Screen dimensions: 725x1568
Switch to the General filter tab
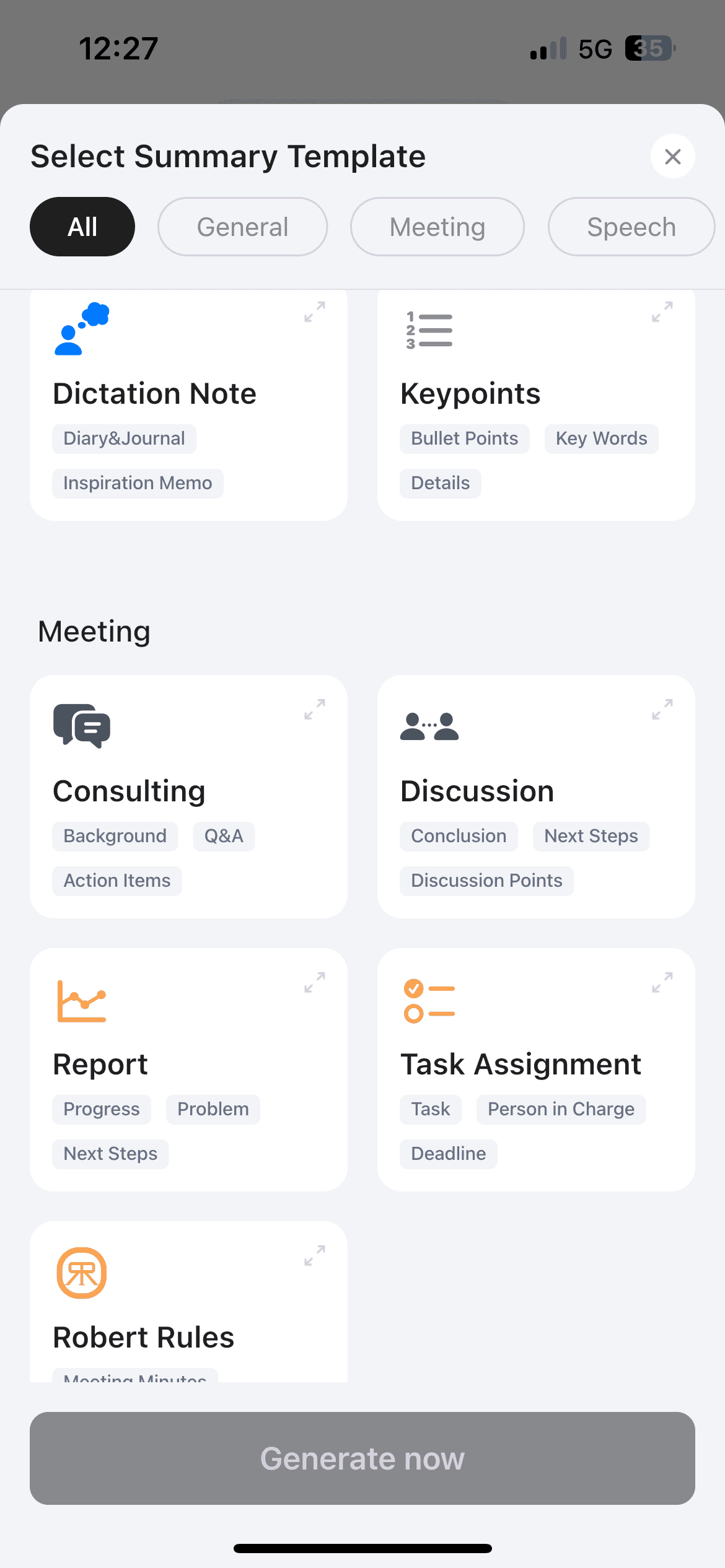tap(242, 227)
